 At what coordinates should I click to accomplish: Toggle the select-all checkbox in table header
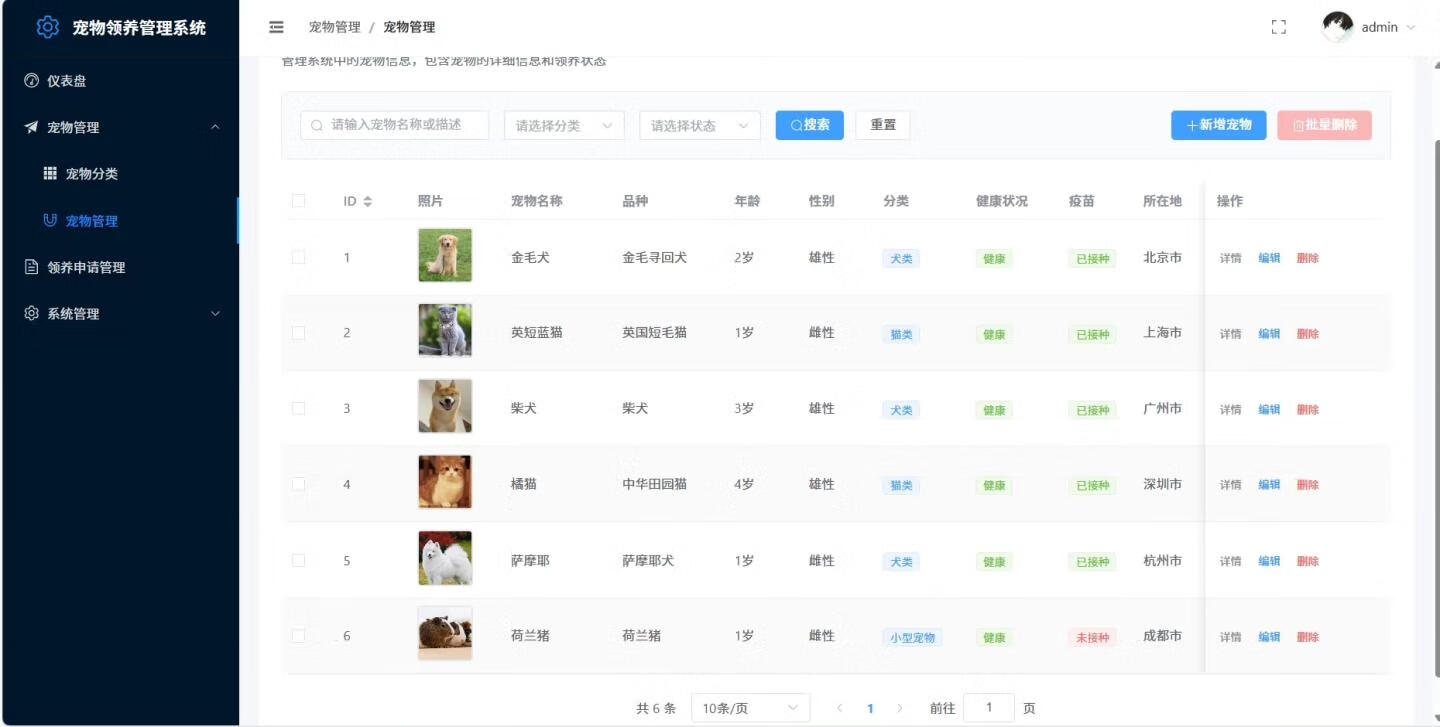pyautogui.click(x=298, y=201)
